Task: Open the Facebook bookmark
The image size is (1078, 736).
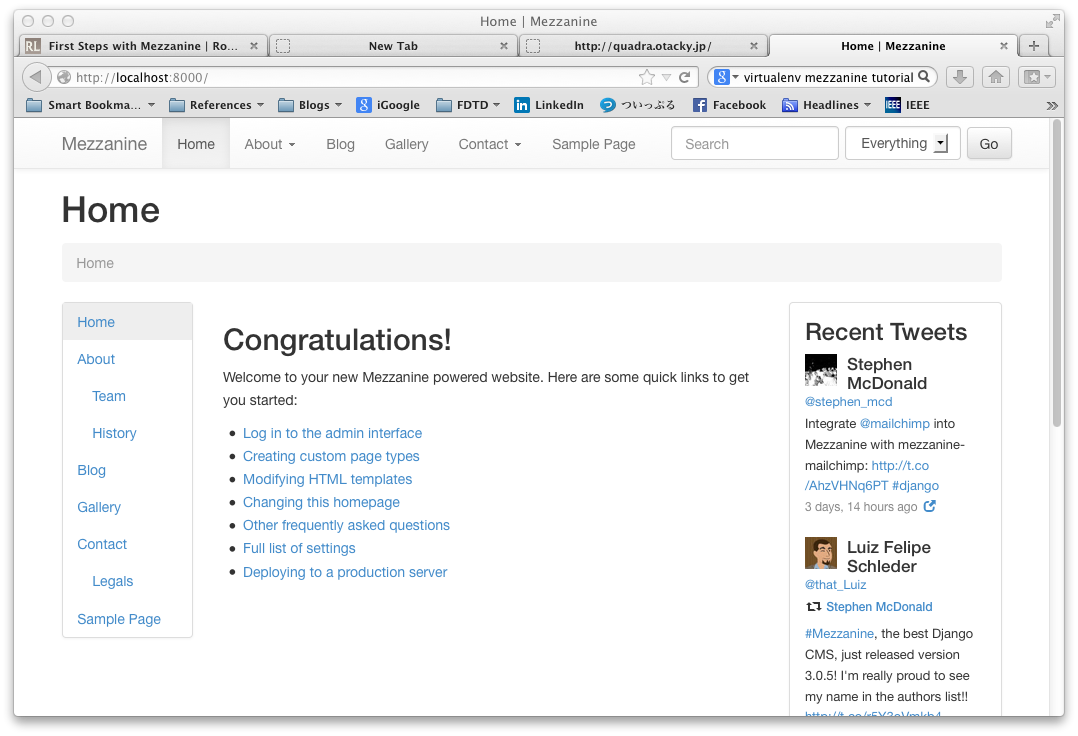Action: pos(729,105)
